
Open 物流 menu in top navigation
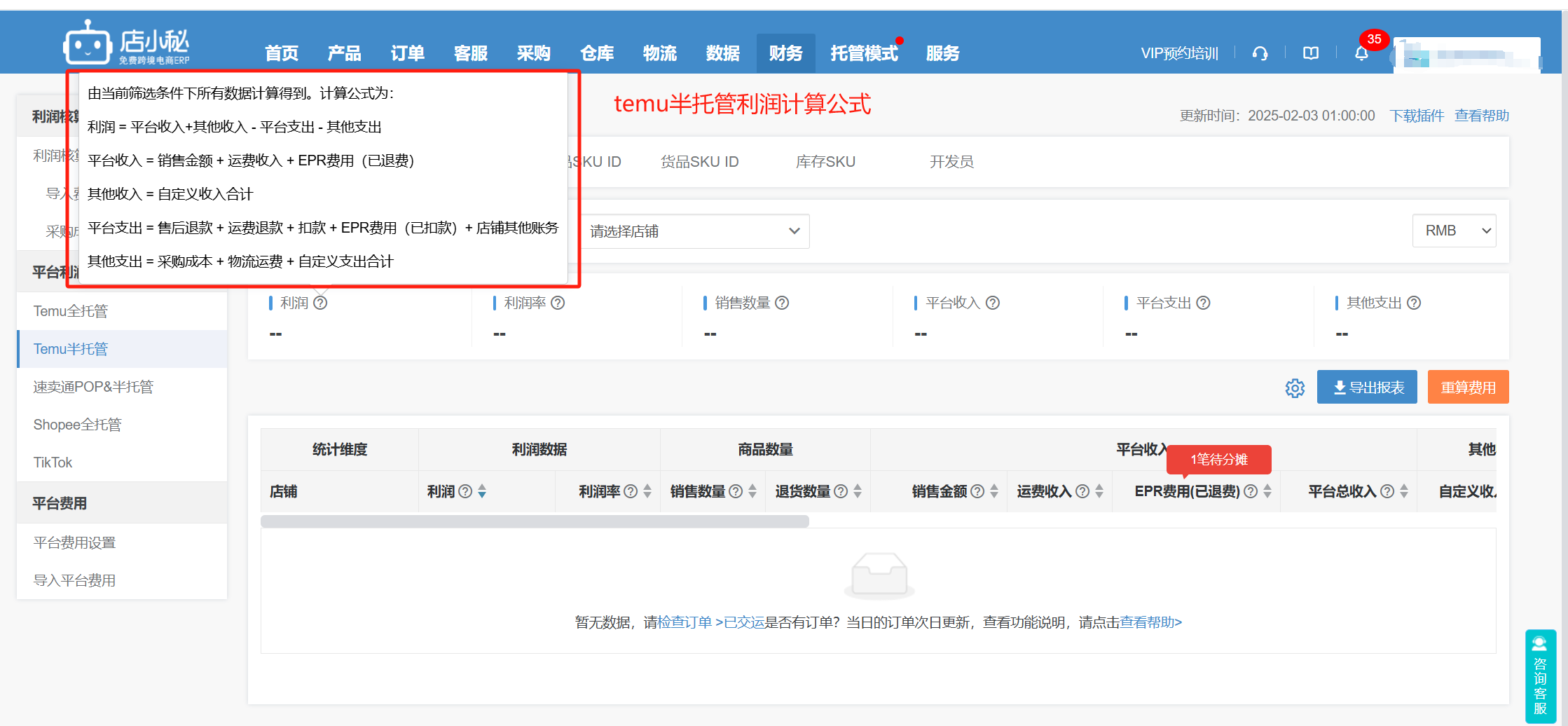(x=660, y=53)
